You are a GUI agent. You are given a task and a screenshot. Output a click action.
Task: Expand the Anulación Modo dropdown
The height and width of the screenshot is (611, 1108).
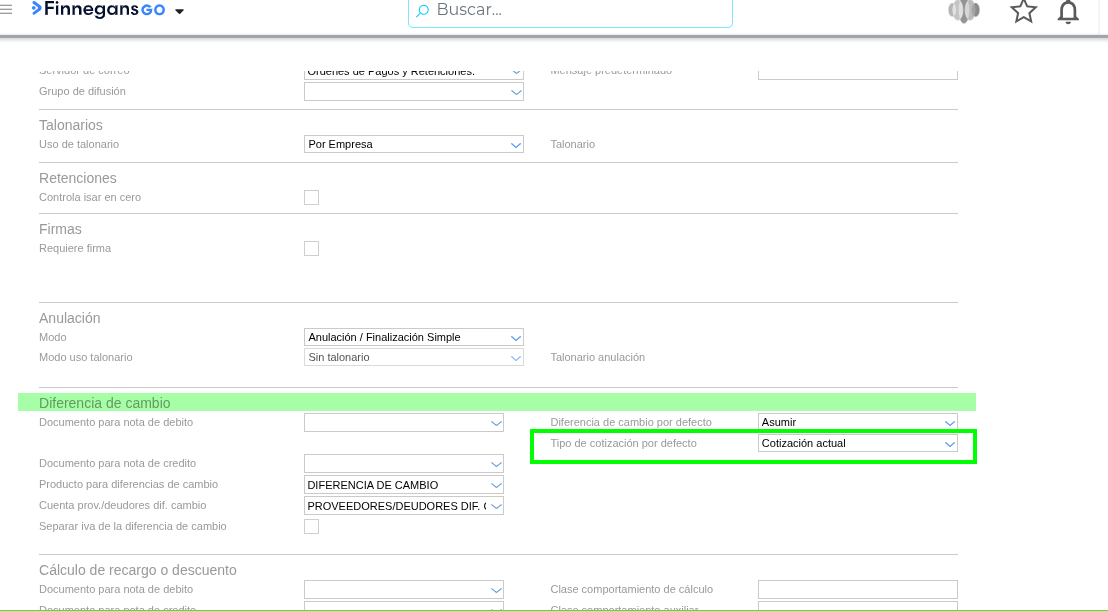(x=413, y=337)
